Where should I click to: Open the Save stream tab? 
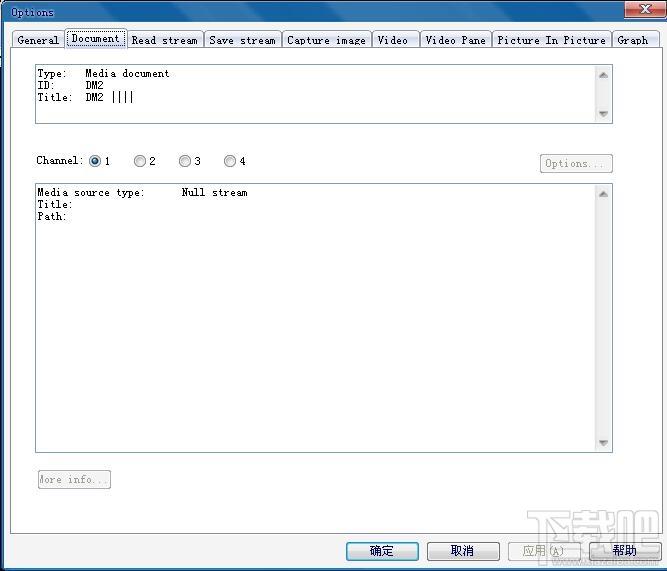(x=242, y=40)
